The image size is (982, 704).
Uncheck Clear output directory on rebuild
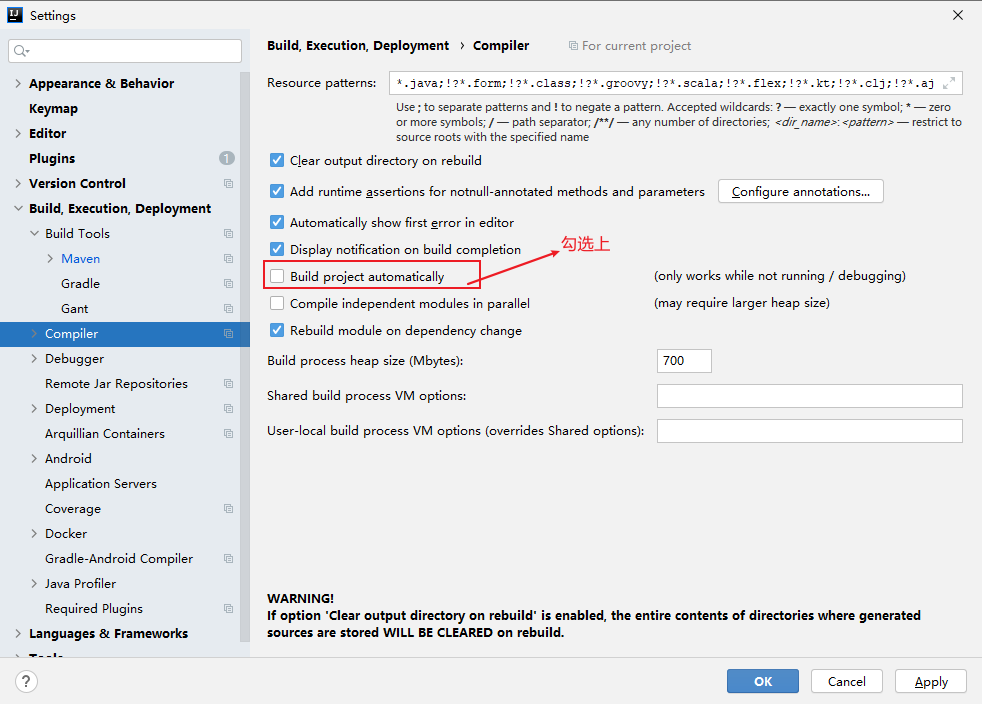tap(277, 160)
